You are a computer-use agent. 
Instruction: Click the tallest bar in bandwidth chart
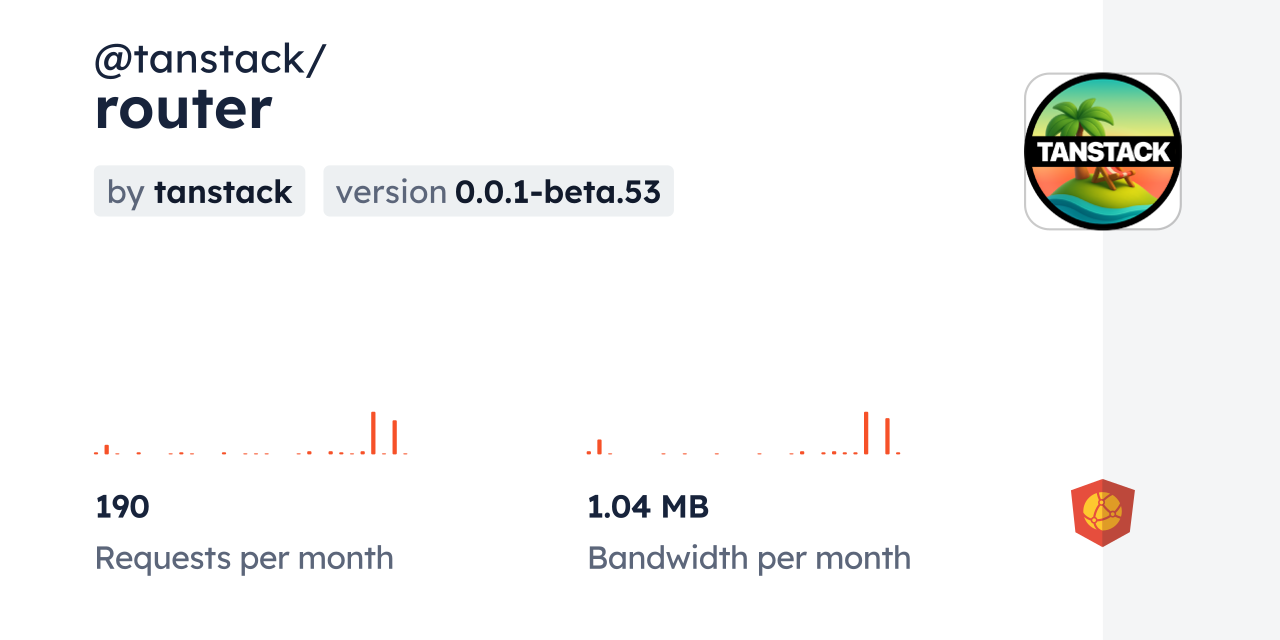pyautogui.click(x=866, y=433)
